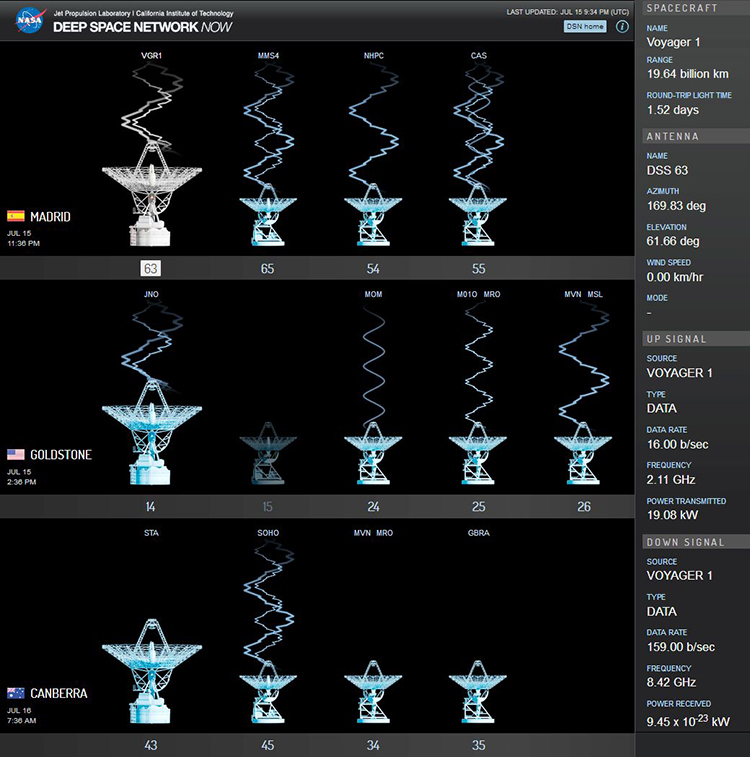
Task: Click antenna number 65 label
Action: 267,269
